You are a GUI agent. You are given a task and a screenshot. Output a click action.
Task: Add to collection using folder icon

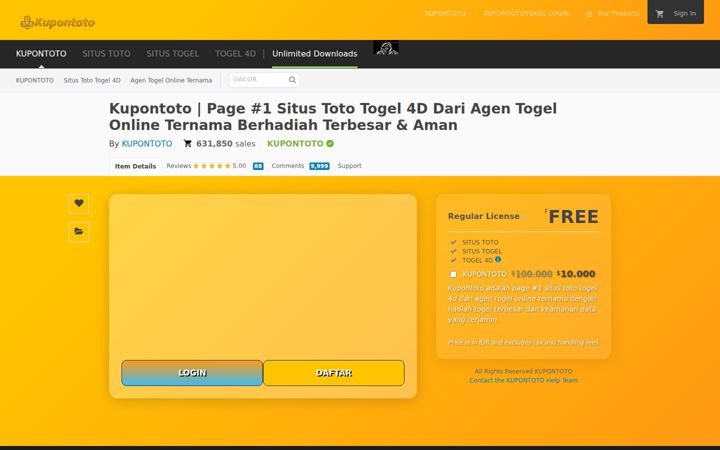click(79, 231)
